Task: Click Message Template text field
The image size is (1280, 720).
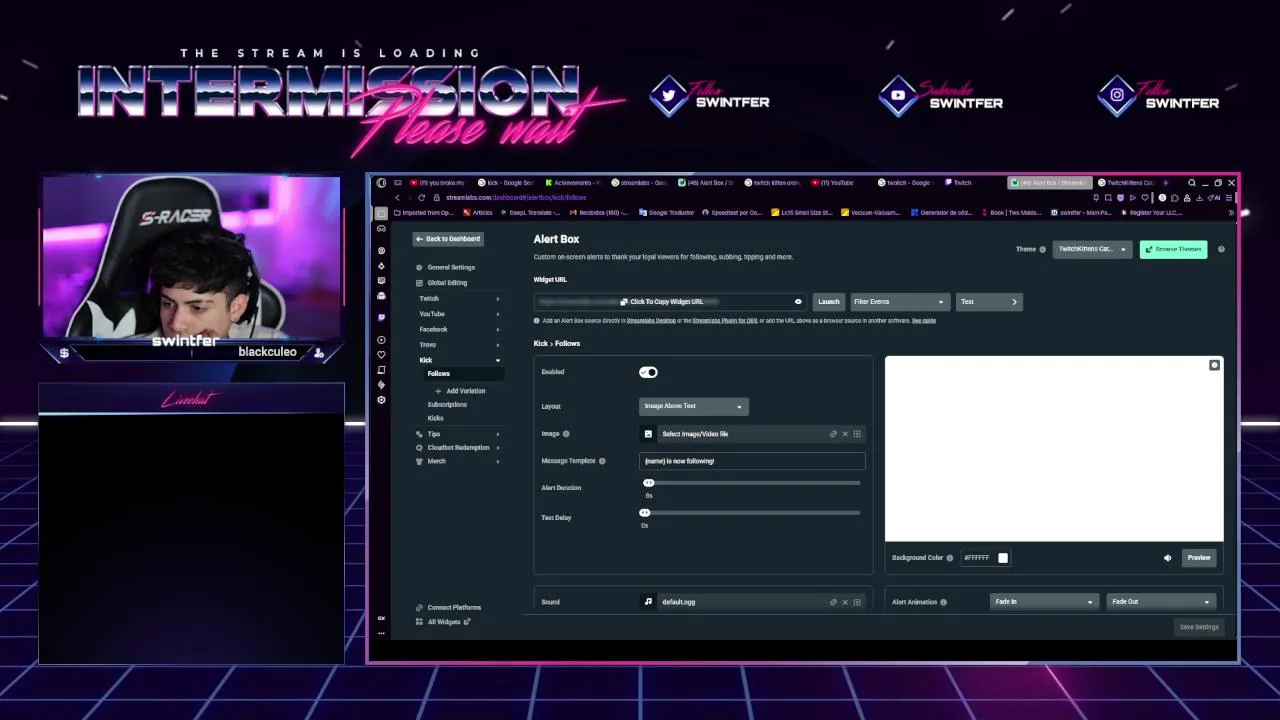Action: tap(752, 461)
